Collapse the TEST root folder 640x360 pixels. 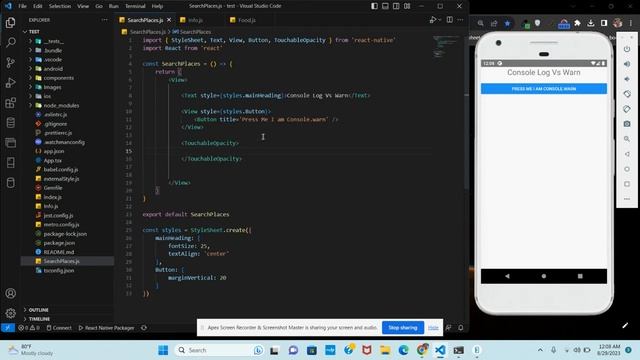click(34, 31)
